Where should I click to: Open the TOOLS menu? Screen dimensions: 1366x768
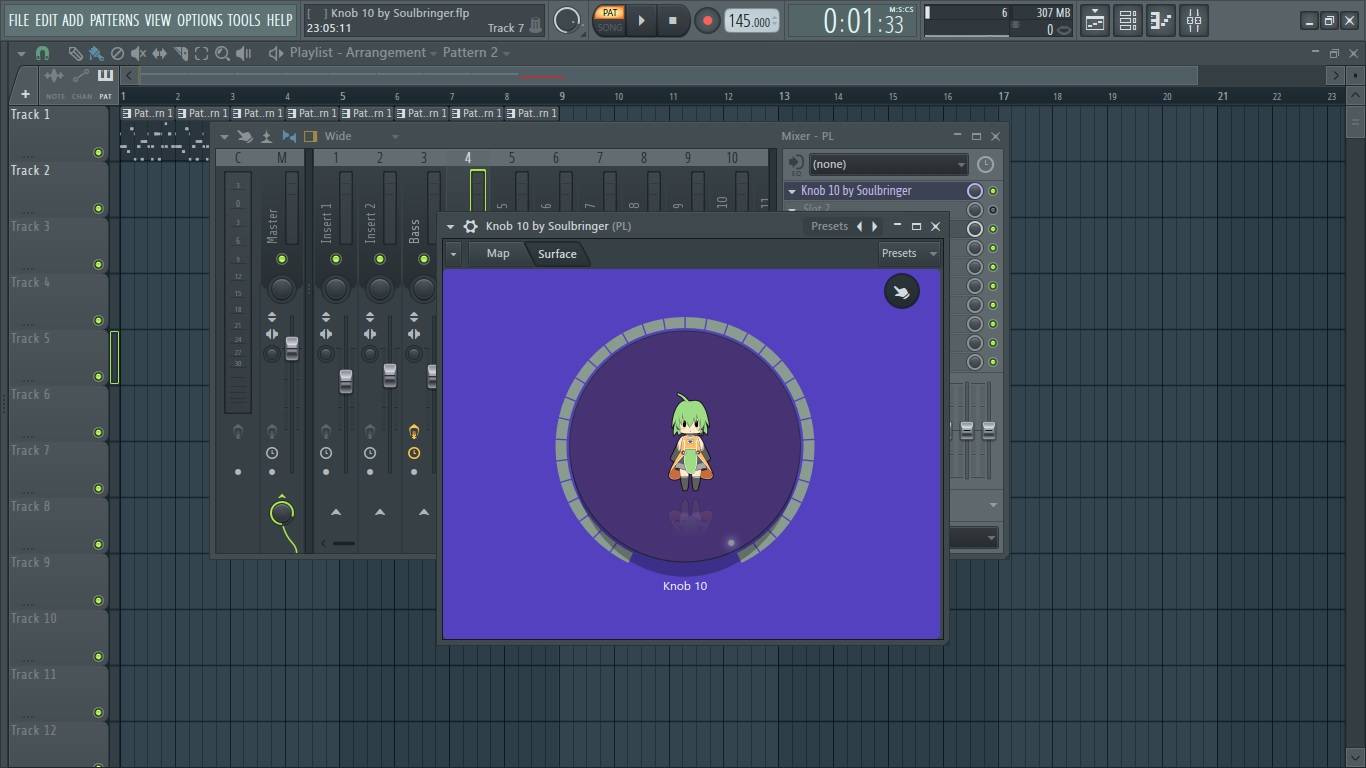point(243,20)
